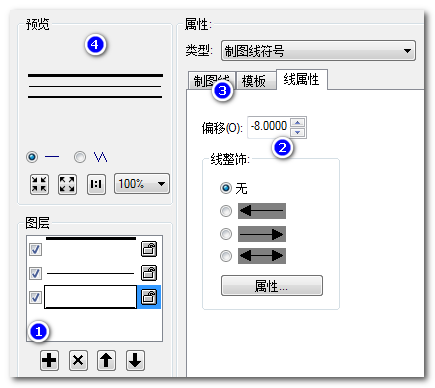Move the layer up with the up arrow
This screenshot has height=388, width=435.
pos(107,360)
